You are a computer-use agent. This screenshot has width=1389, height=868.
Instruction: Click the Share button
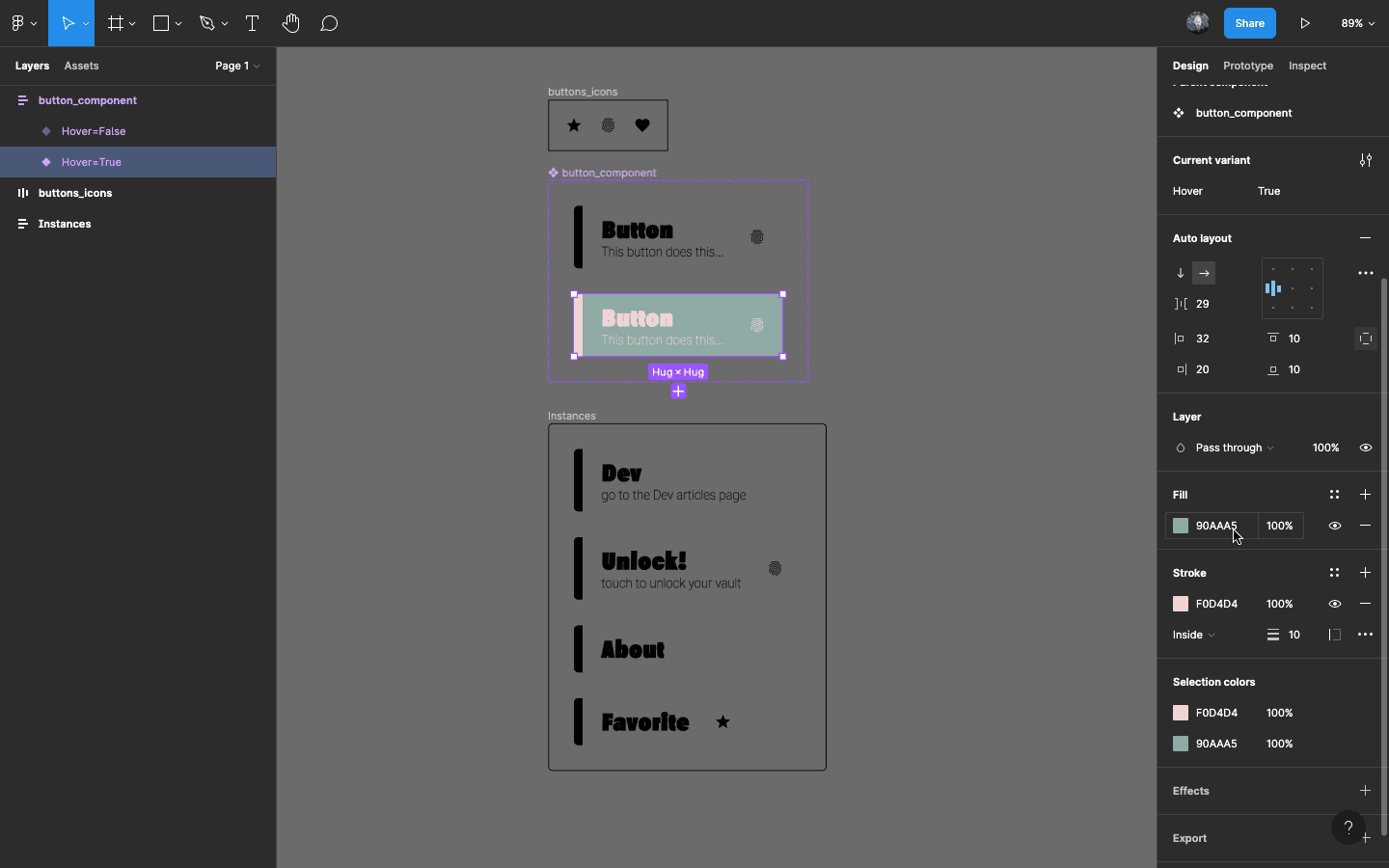(1249, 23)
